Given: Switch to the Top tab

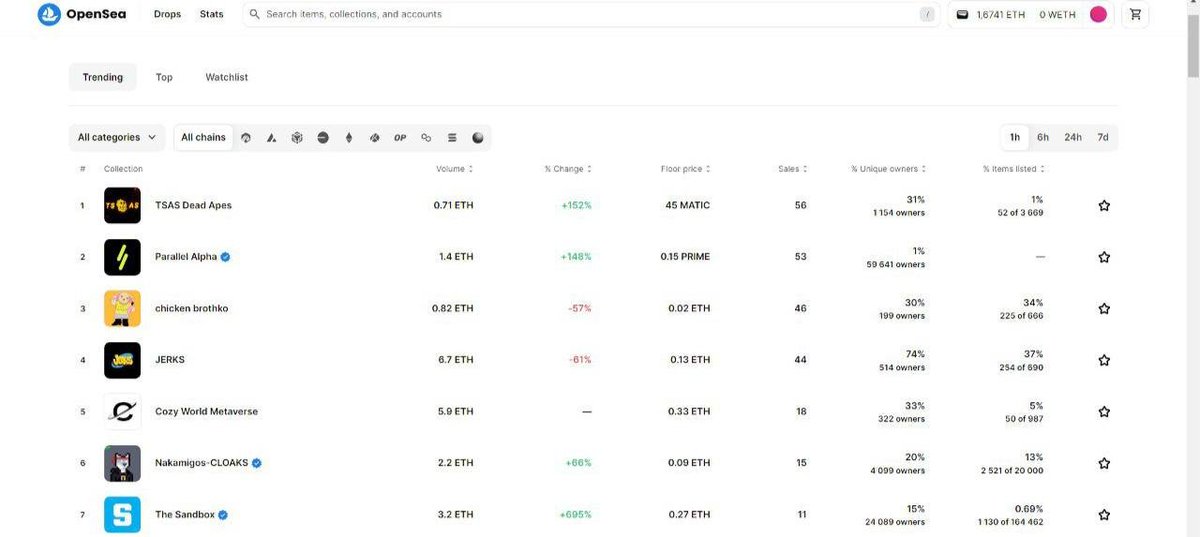Looking at the screenshot, I should [x=164, y=77].
